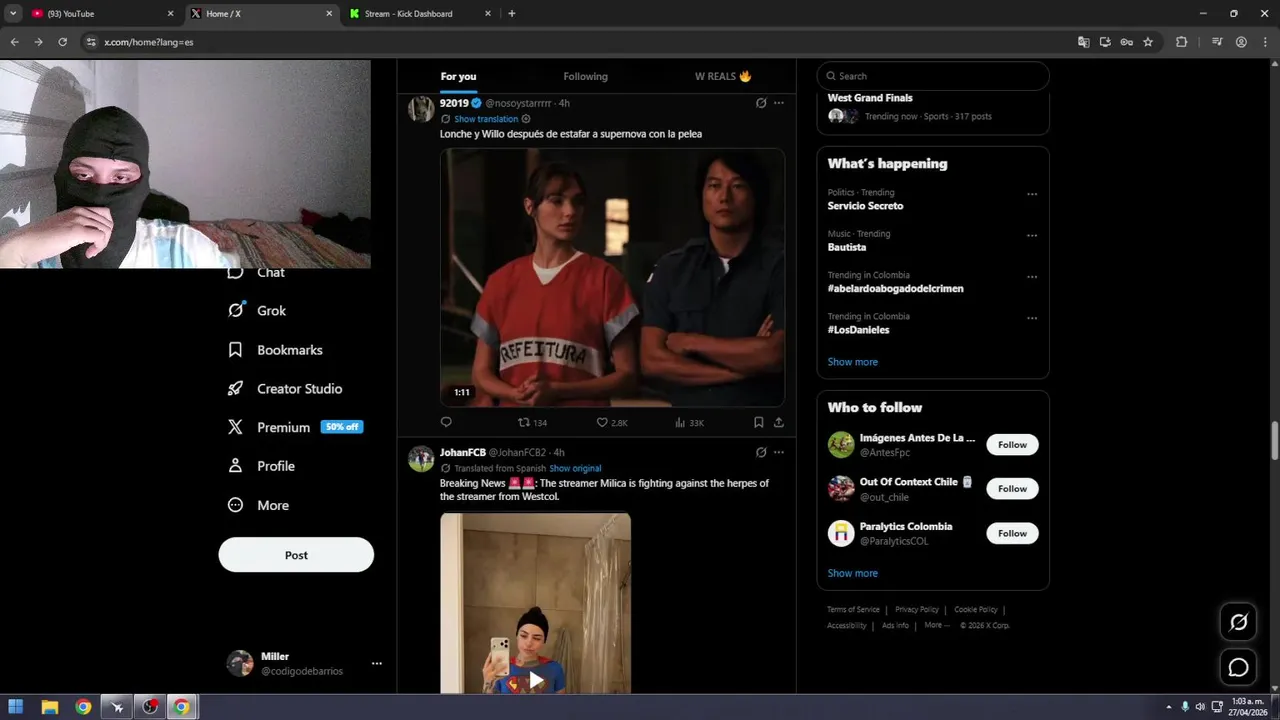Repost the 92019 post with 134 reposts

coord(532,422)
